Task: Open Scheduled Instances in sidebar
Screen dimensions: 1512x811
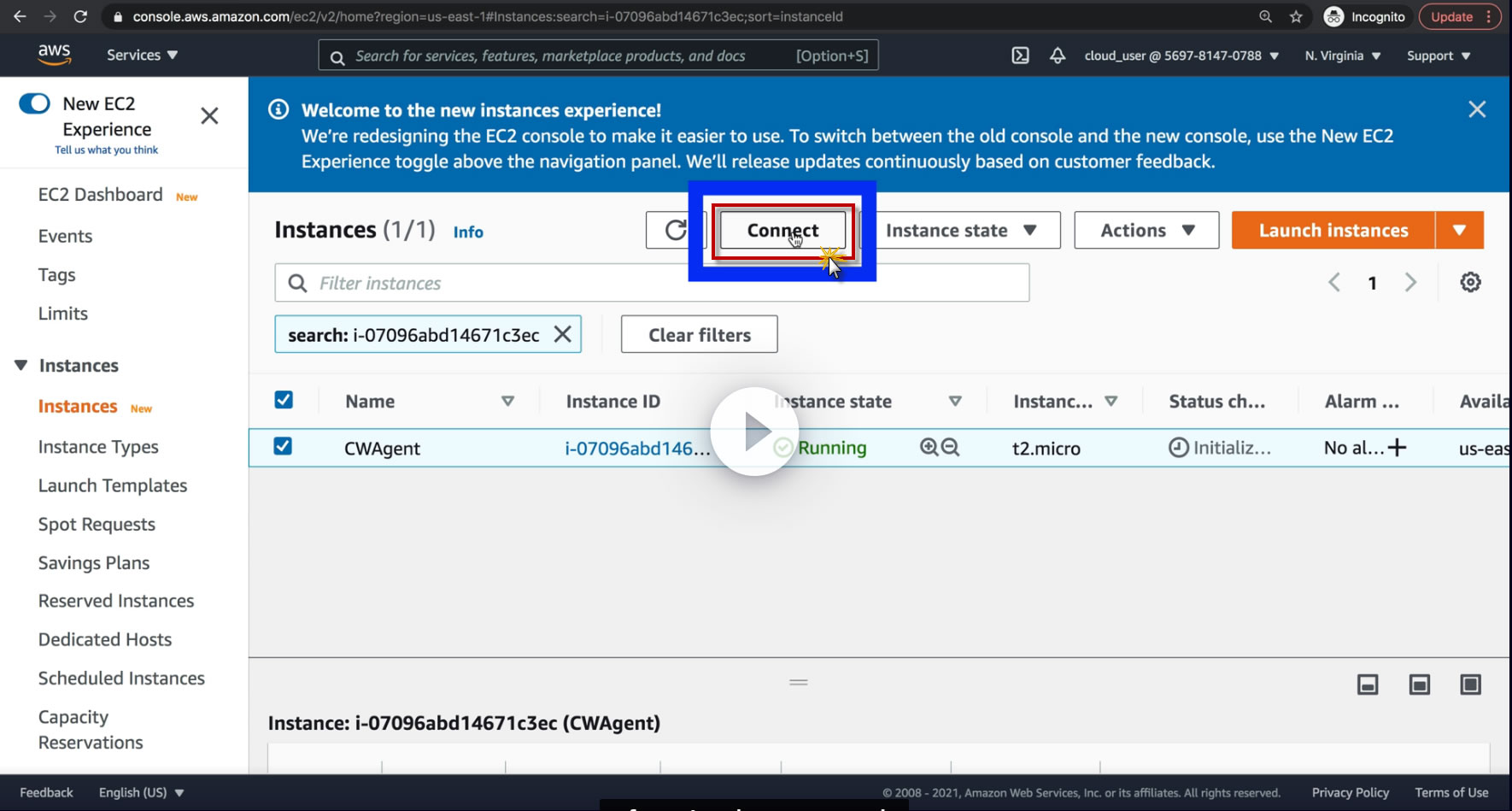Action: (x=121, y=678)
